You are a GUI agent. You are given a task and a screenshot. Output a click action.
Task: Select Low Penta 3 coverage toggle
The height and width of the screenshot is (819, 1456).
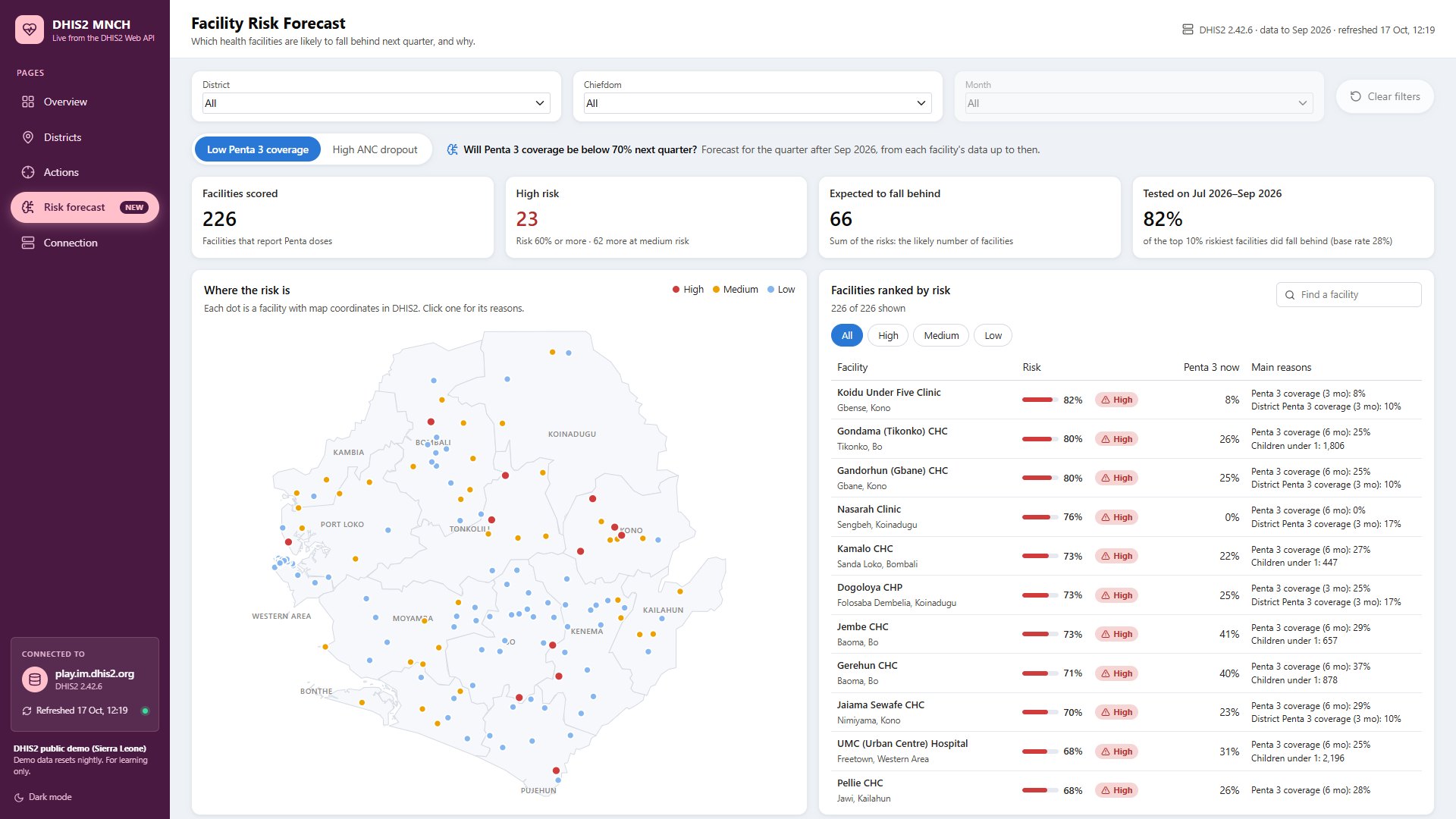(258, 149)
